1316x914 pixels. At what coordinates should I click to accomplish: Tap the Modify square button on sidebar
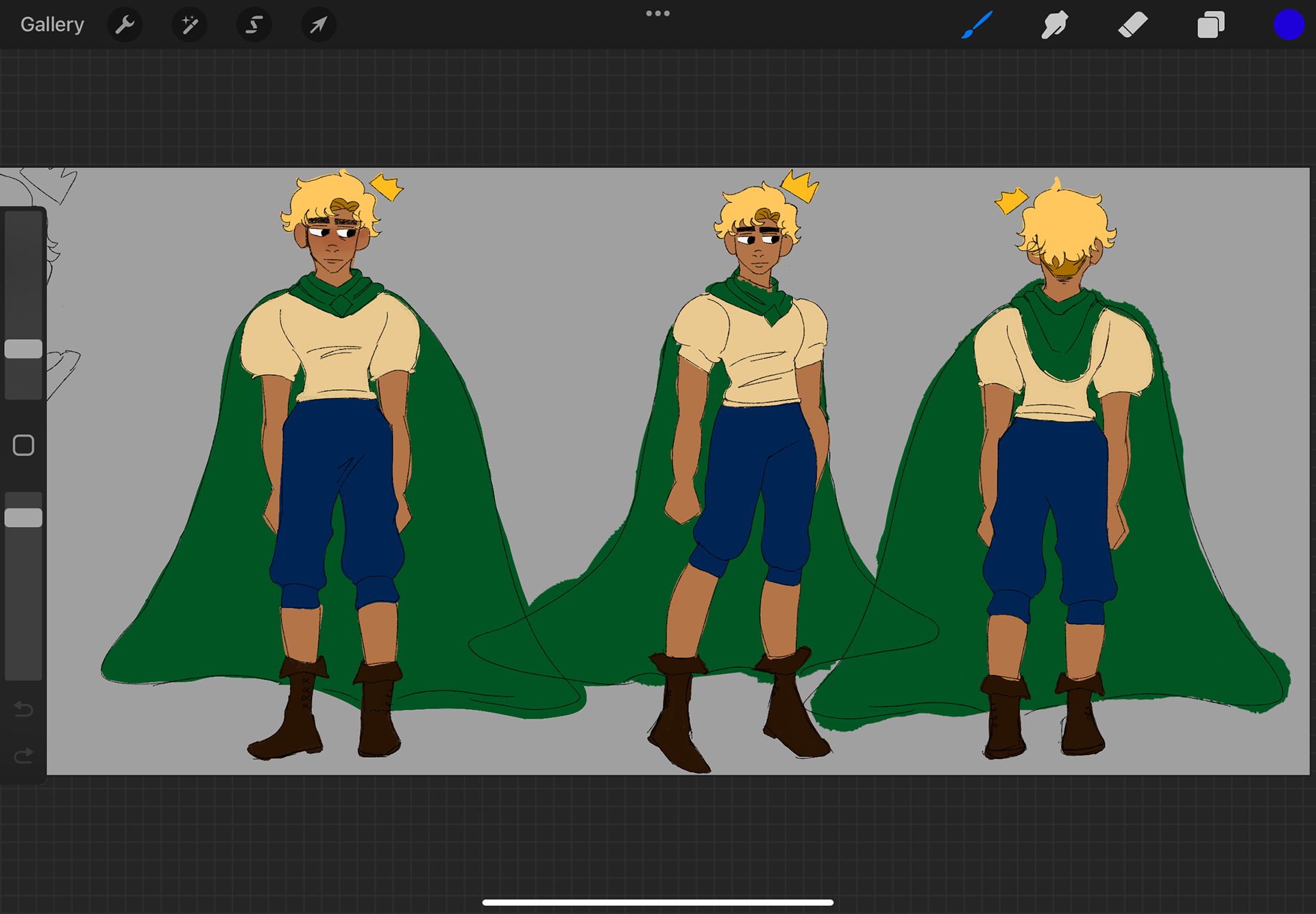pos(23,445)
